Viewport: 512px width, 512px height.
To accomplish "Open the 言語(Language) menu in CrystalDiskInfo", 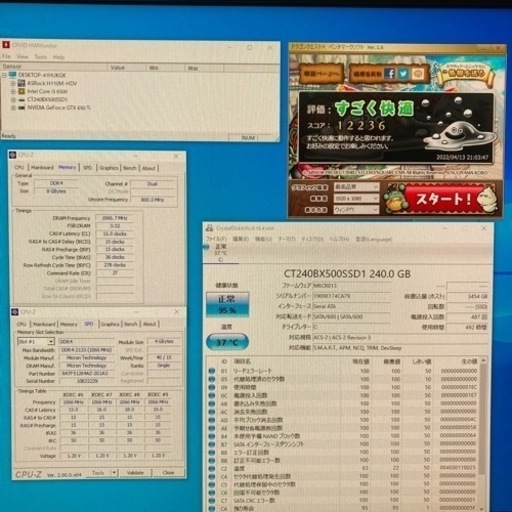I will coord(374,239).
